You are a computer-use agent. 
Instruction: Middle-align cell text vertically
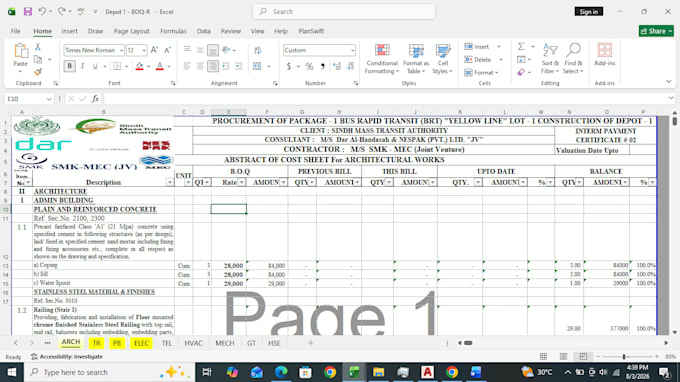(x=200, y=50)
